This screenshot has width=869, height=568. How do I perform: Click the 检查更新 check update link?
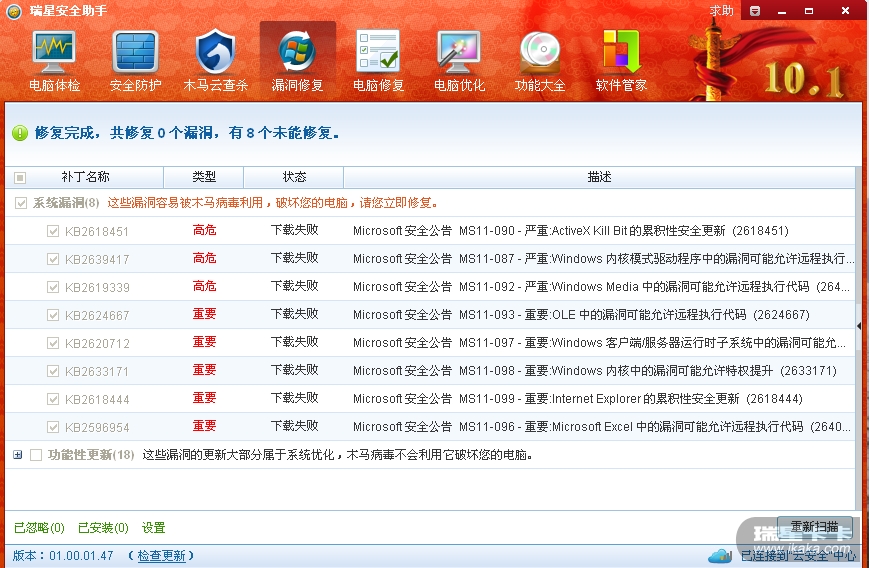click(x=161, y=555)
